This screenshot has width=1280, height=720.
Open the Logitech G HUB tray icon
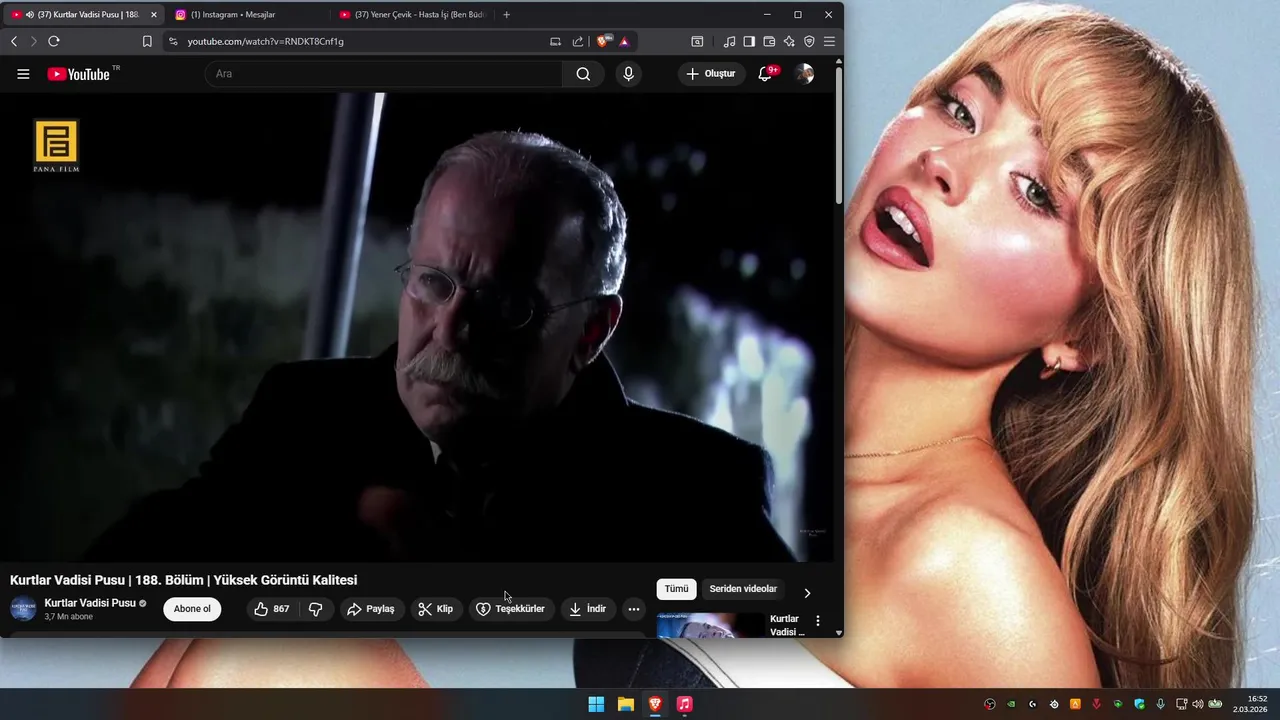1032,704
